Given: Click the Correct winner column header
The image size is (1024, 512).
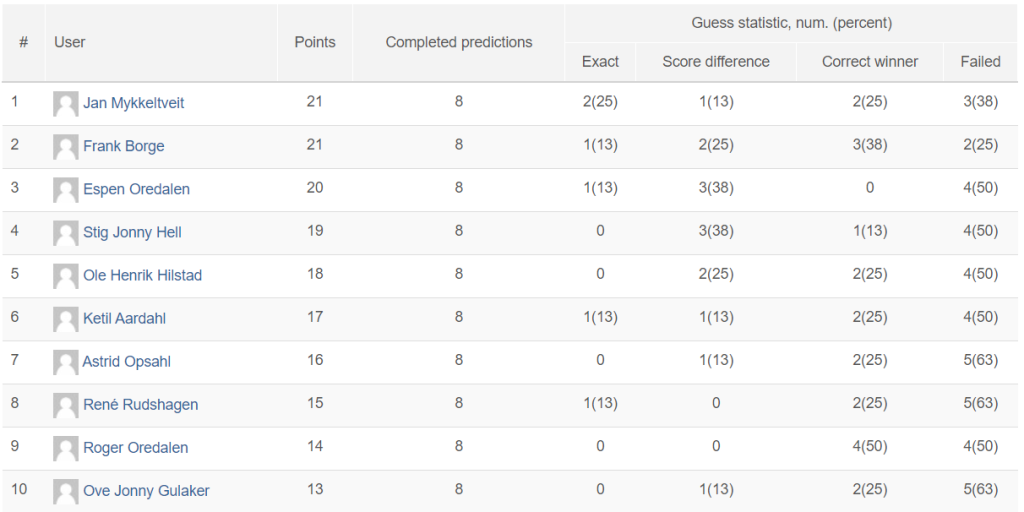Looking at the screenshot, I should pyautogui.click(x=870, y=61).
